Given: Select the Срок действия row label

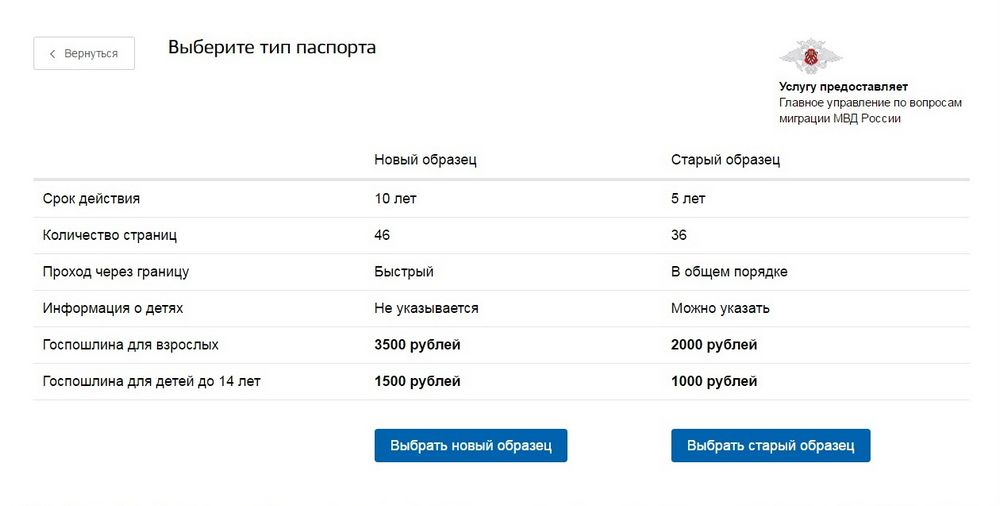Looking at the screenshot, I should pos(91,198).
